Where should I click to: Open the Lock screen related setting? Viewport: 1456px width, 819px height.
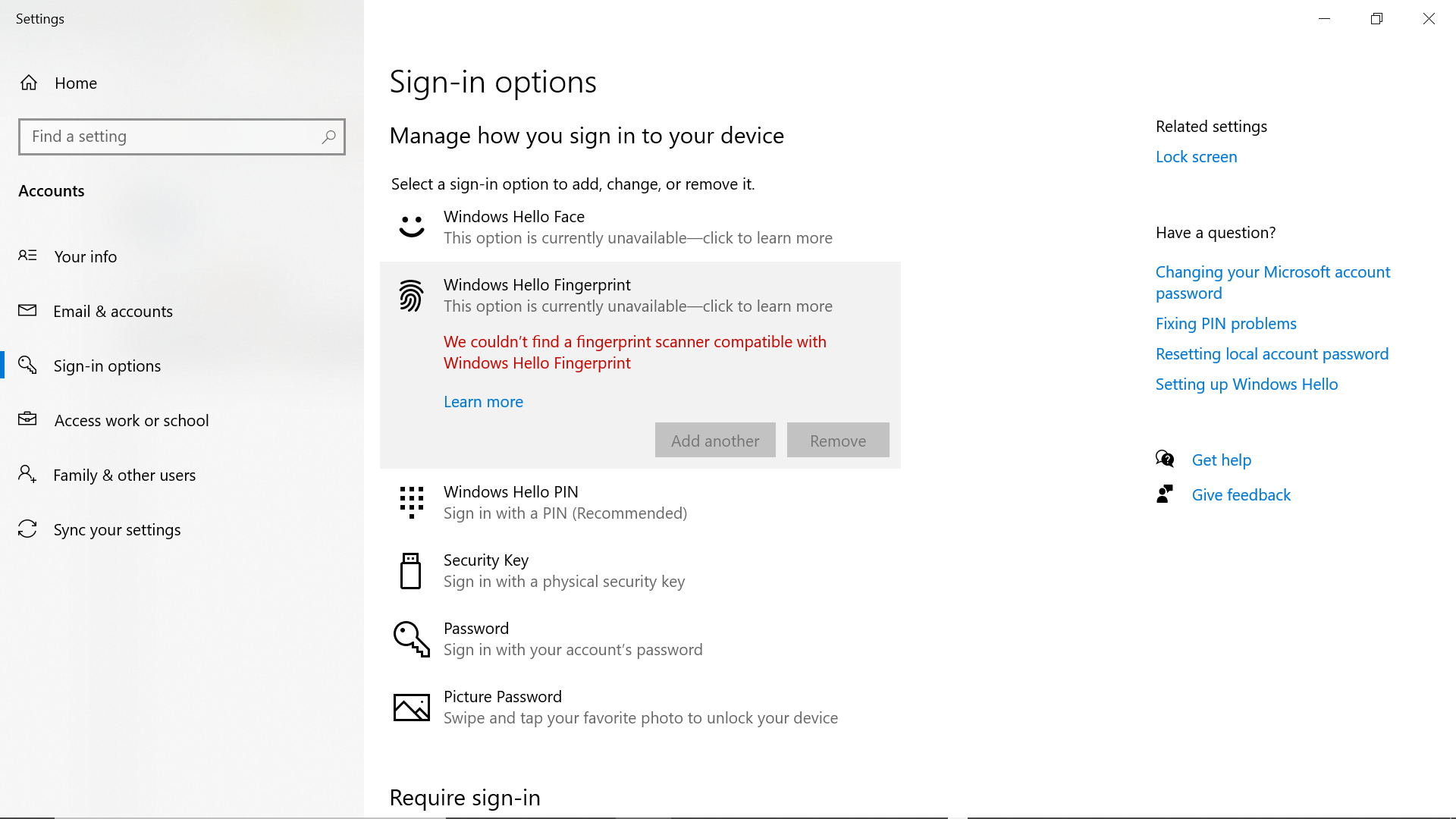point(1196,157)
